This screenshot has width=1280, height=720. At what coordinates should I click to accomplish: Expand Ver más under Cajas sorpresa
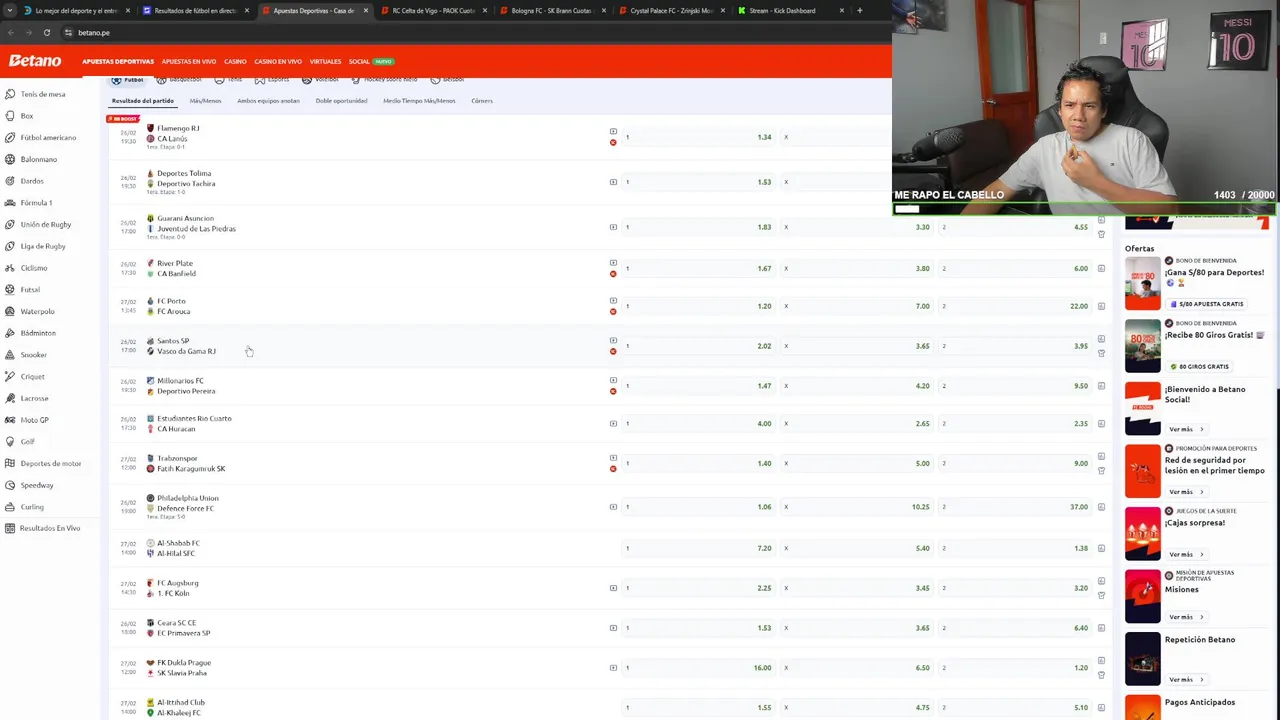pyautogui.click(x=1186, y=554)
